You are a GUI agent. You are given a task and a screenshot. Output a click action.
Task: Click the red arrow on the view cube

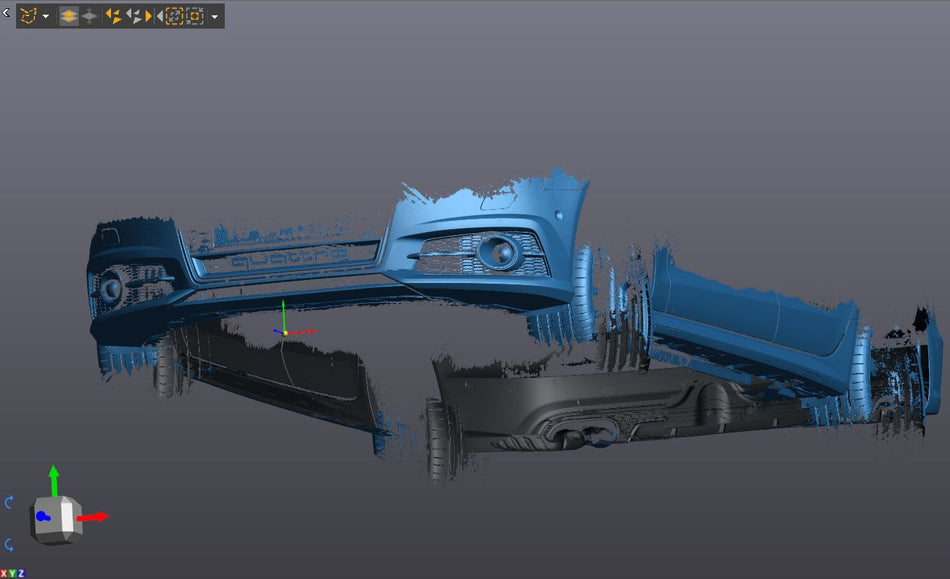[x=96, y=517]
